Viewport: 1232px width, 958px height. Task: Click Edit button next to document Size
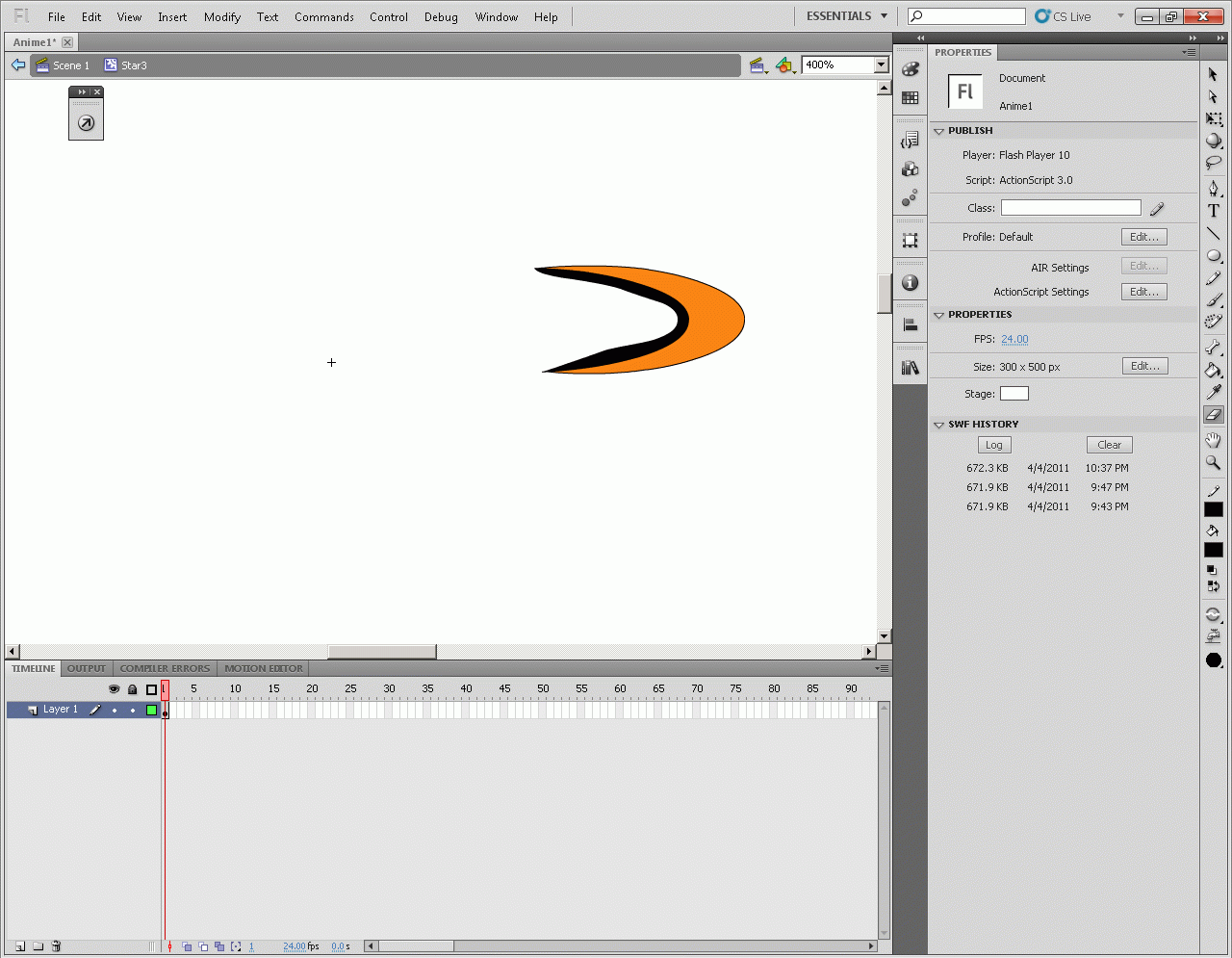click(1145, 366)
